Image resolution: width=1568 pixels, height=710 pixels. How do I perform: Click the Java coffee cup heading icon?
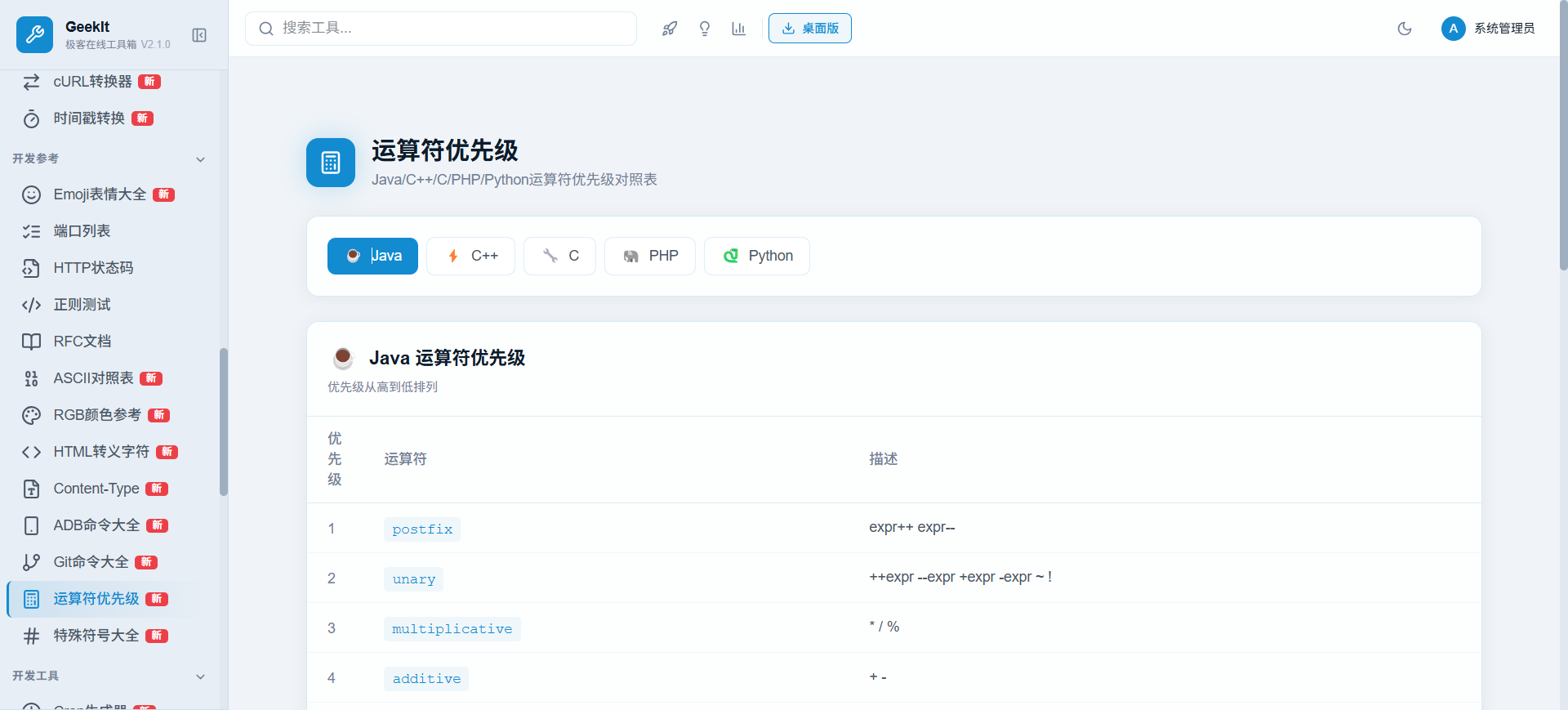click(343, 358)
